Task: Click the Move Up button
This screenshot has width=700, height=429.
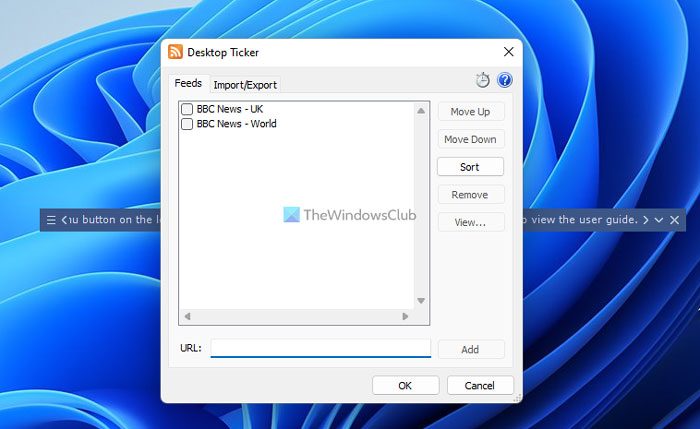Action: (x=471, y=112)
